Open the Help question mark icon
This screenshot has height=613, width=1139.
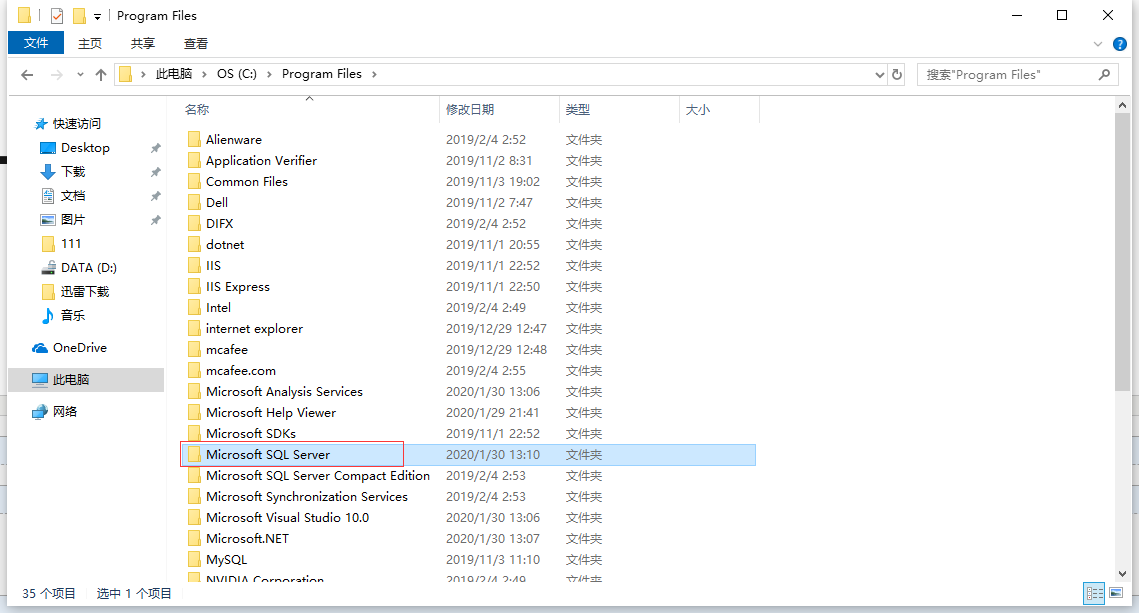tap(1119, 44)
